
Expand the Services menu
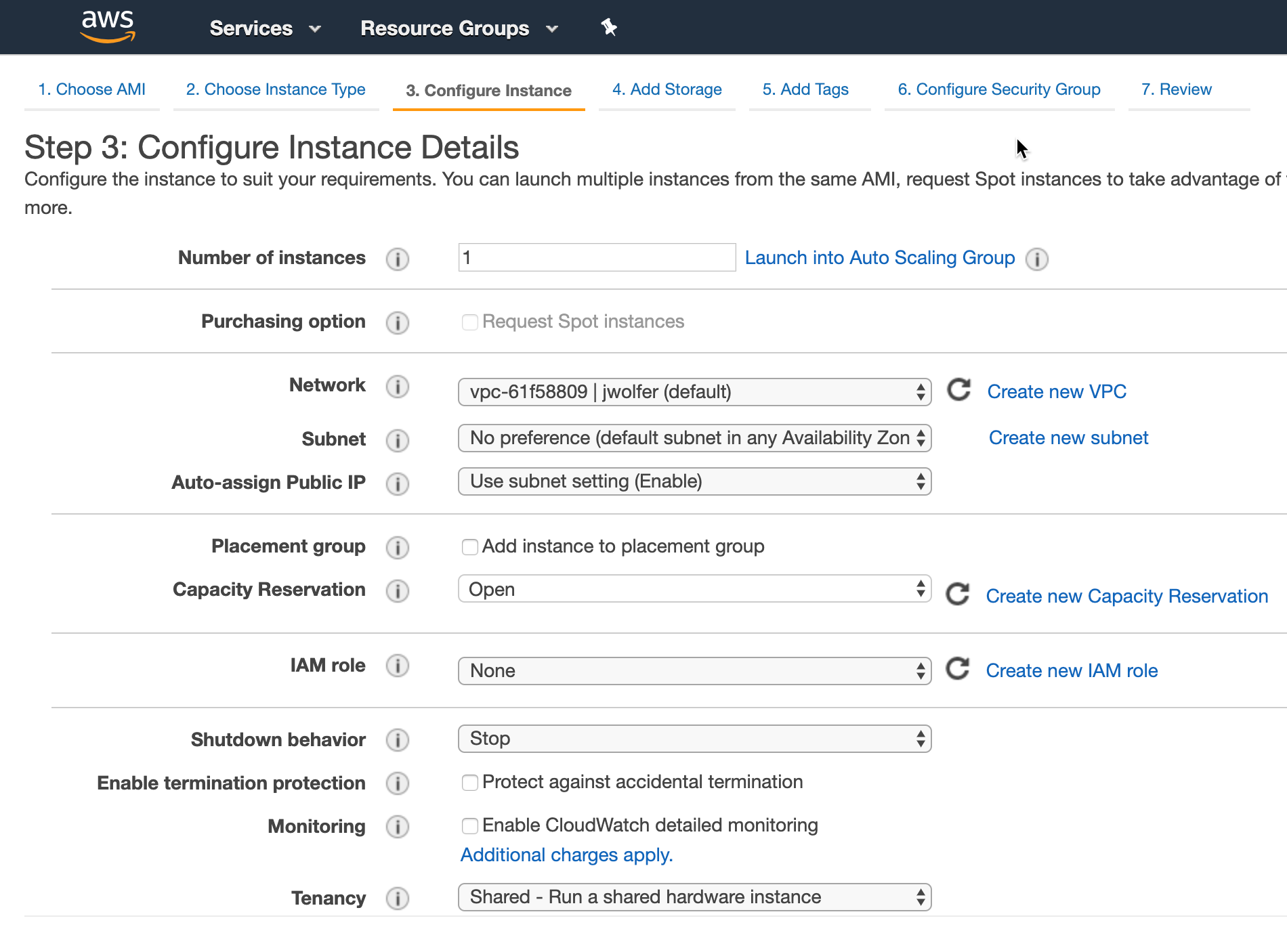click(265, 28)
